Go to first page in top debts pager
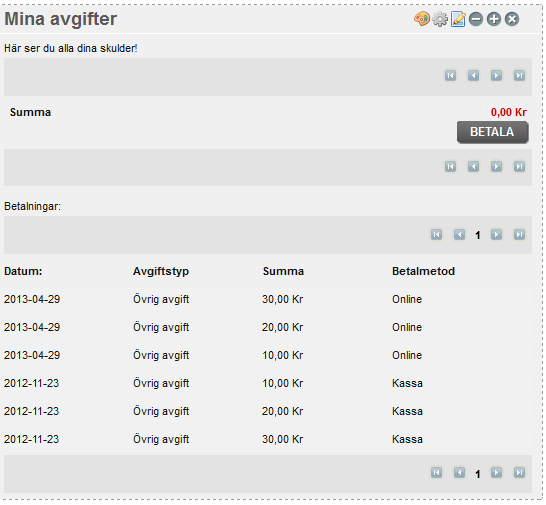The width and height of the screenshot is (546, 505). click(x=450, y=76)
